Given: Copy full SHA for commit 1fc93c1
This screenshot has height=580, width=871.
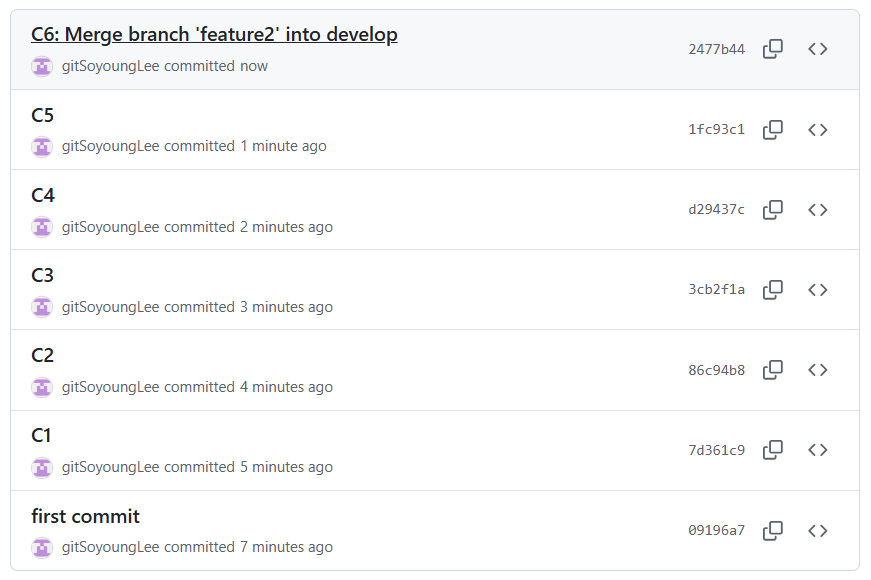Looking at the screenshot, I should pyautogui.click(x=772, y=130).
